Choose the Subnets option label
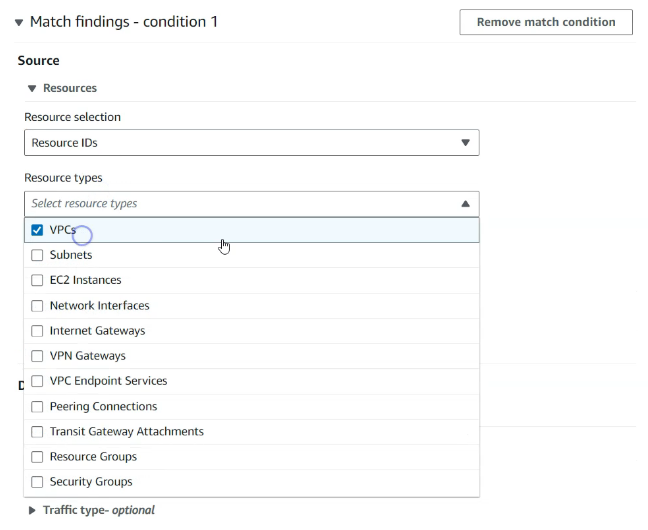 71,255
